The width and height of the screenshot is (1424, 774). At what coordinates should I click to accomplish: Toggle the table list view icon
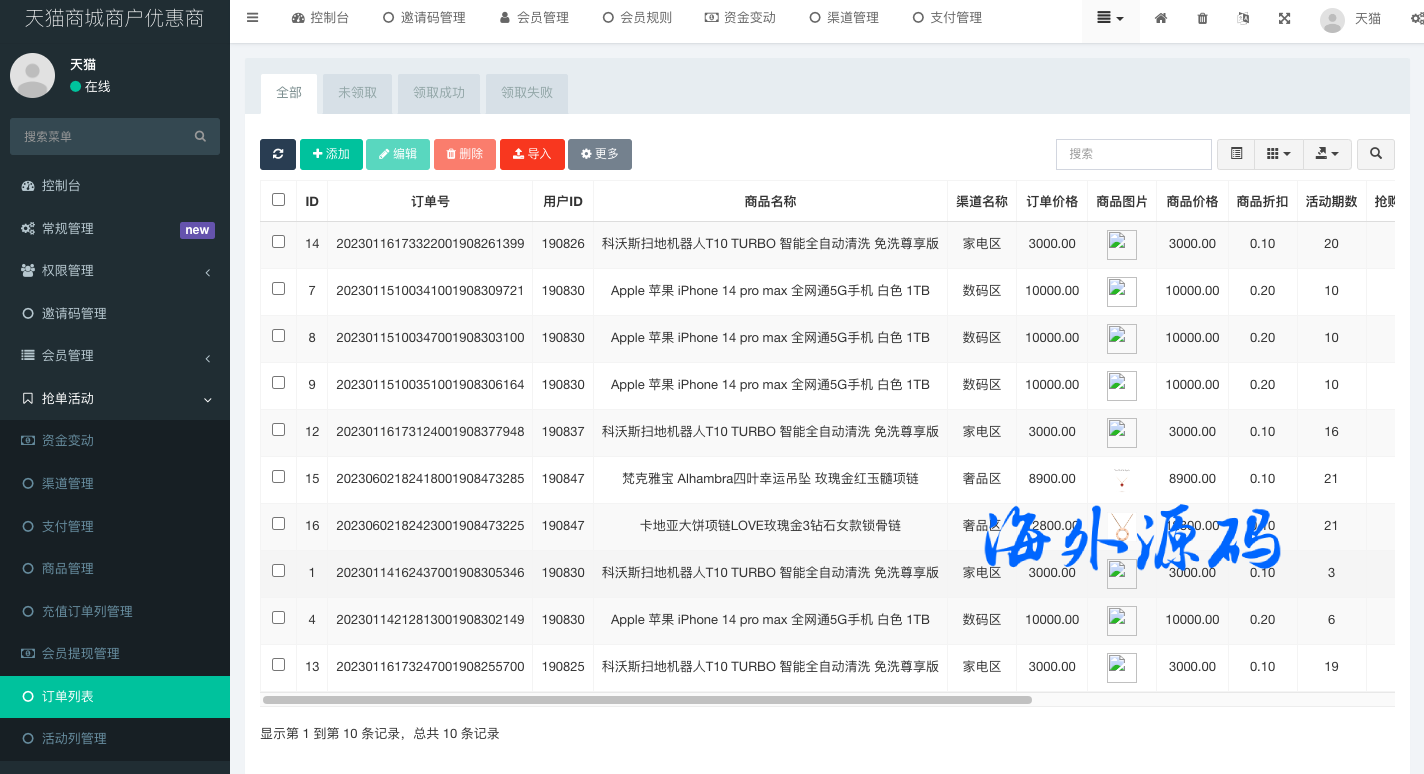(1236, 154)
